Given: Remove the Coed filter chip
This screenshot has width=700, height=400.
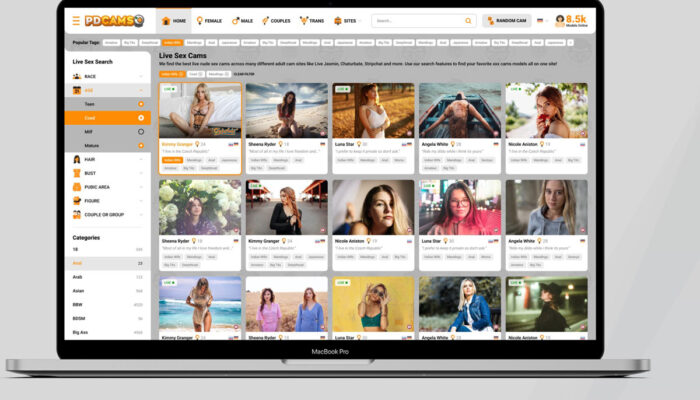Looking at the screenshot, I should (201, 74).
